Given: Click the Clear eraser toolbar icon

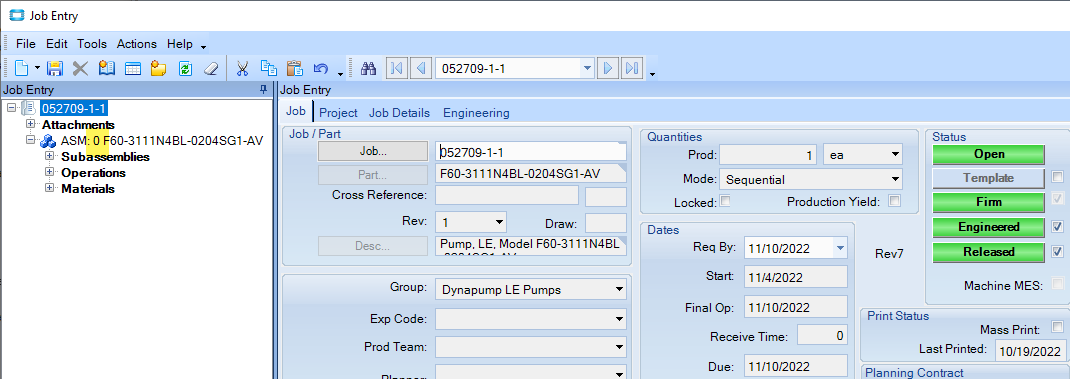Looking at the screenshot, I should (211, 68).
